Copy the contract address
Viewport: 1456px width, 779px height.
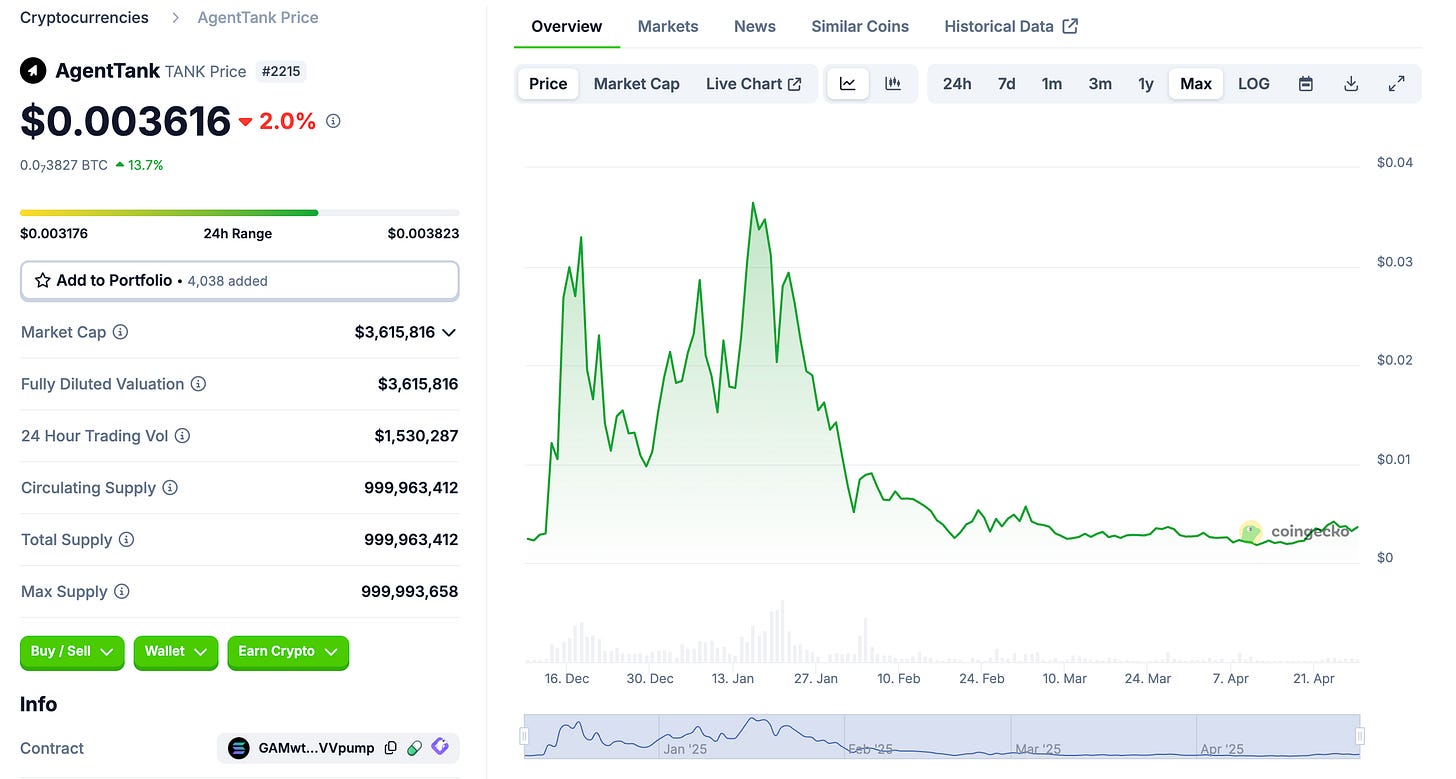pyautogui.click(x=391, y=748)
